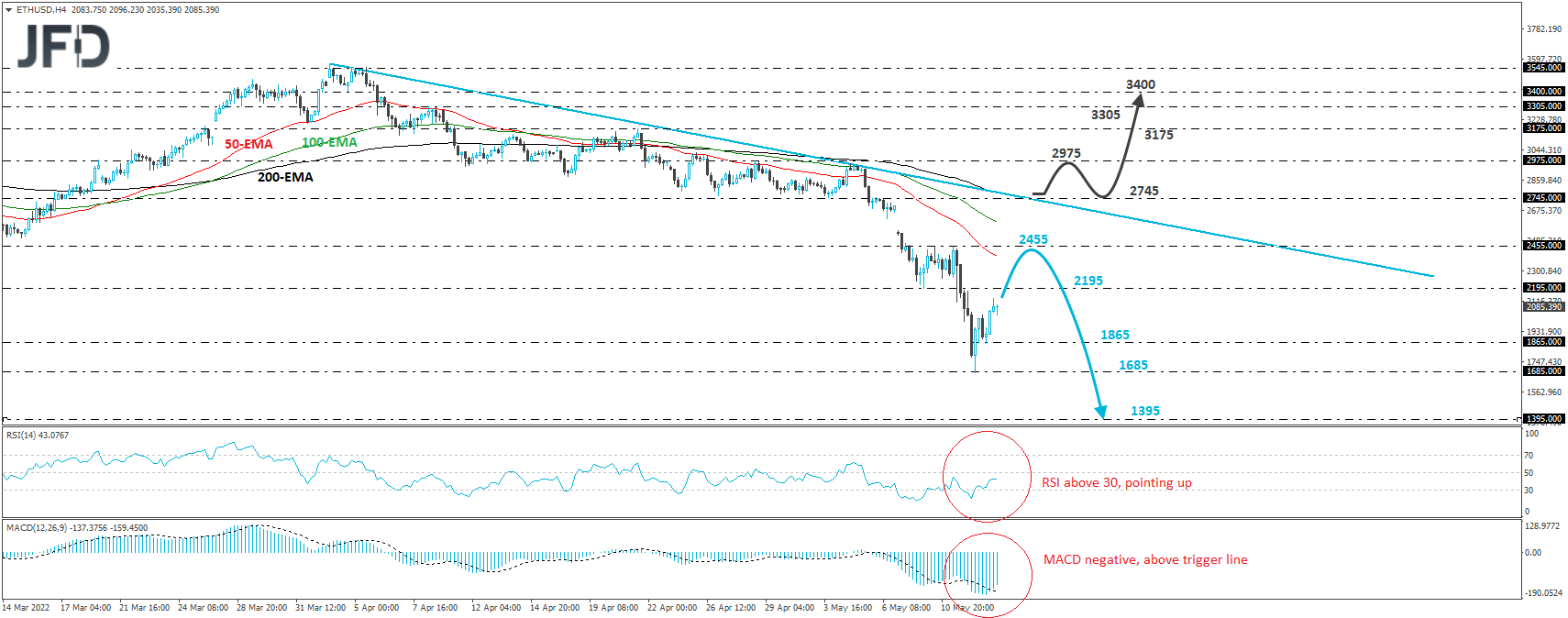Click the 2455.000 price level tag

pos(1544,246)
